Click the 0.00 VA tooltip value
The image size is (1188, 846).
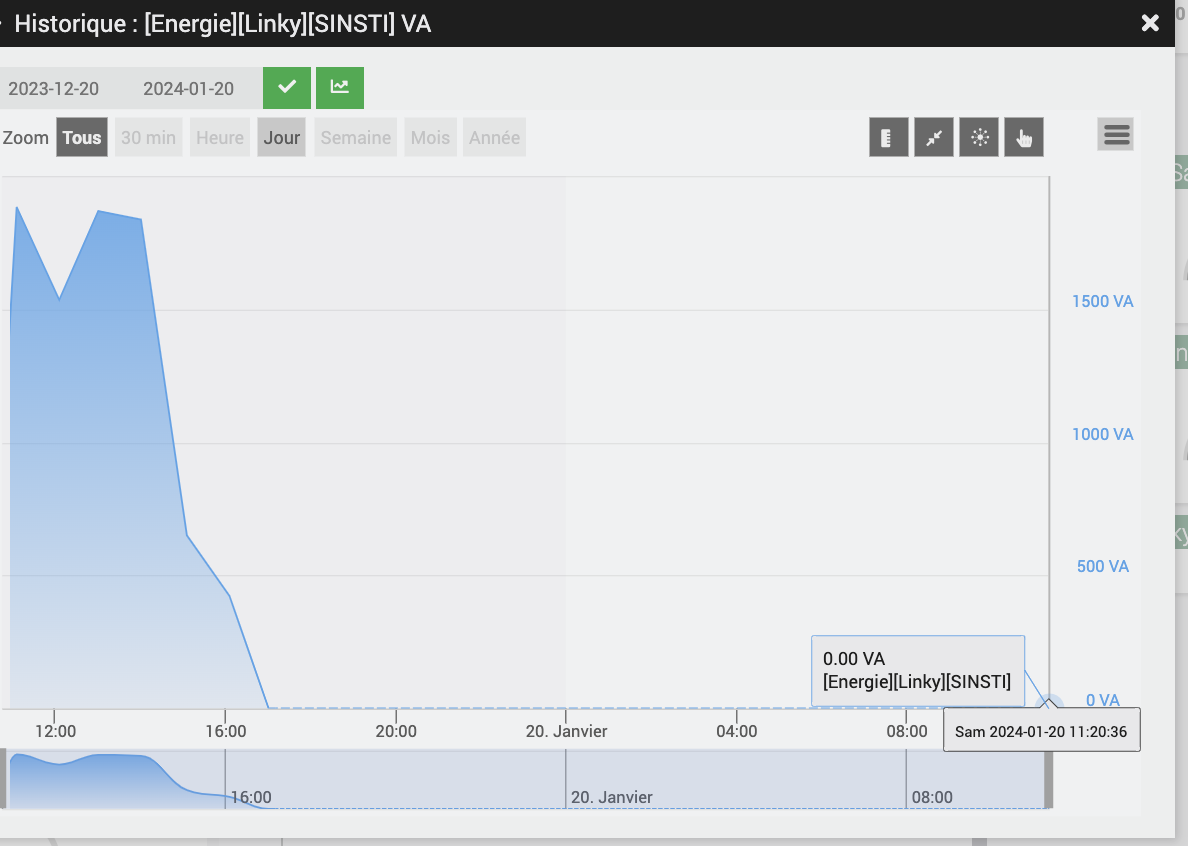854,659
